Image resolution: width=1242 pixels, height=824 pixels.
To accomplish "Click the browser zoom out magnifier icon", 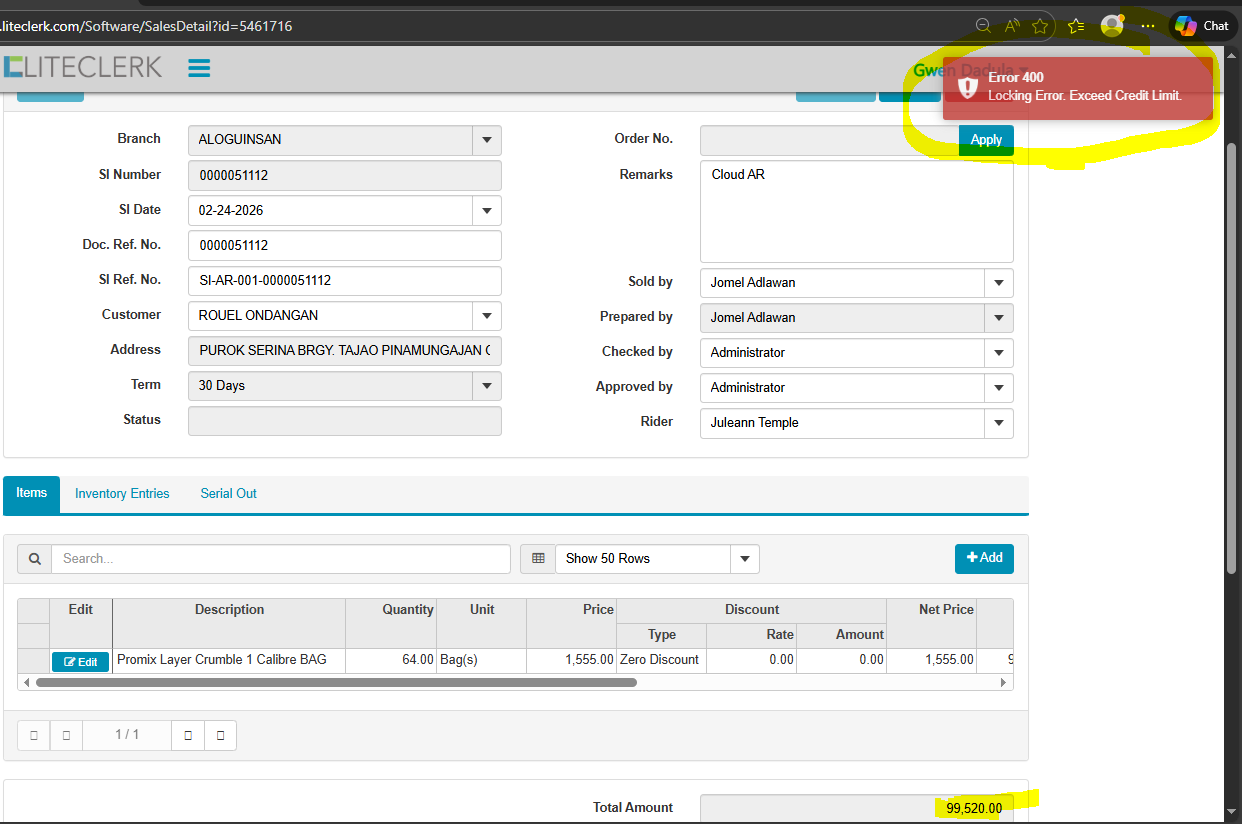I will click(983, 26).
